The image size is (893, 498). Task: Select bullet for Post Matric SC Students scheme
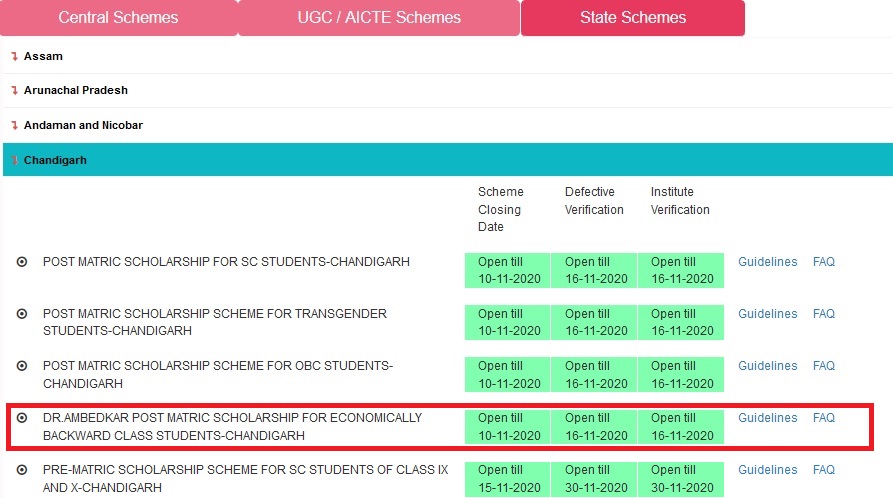point(22,262)
